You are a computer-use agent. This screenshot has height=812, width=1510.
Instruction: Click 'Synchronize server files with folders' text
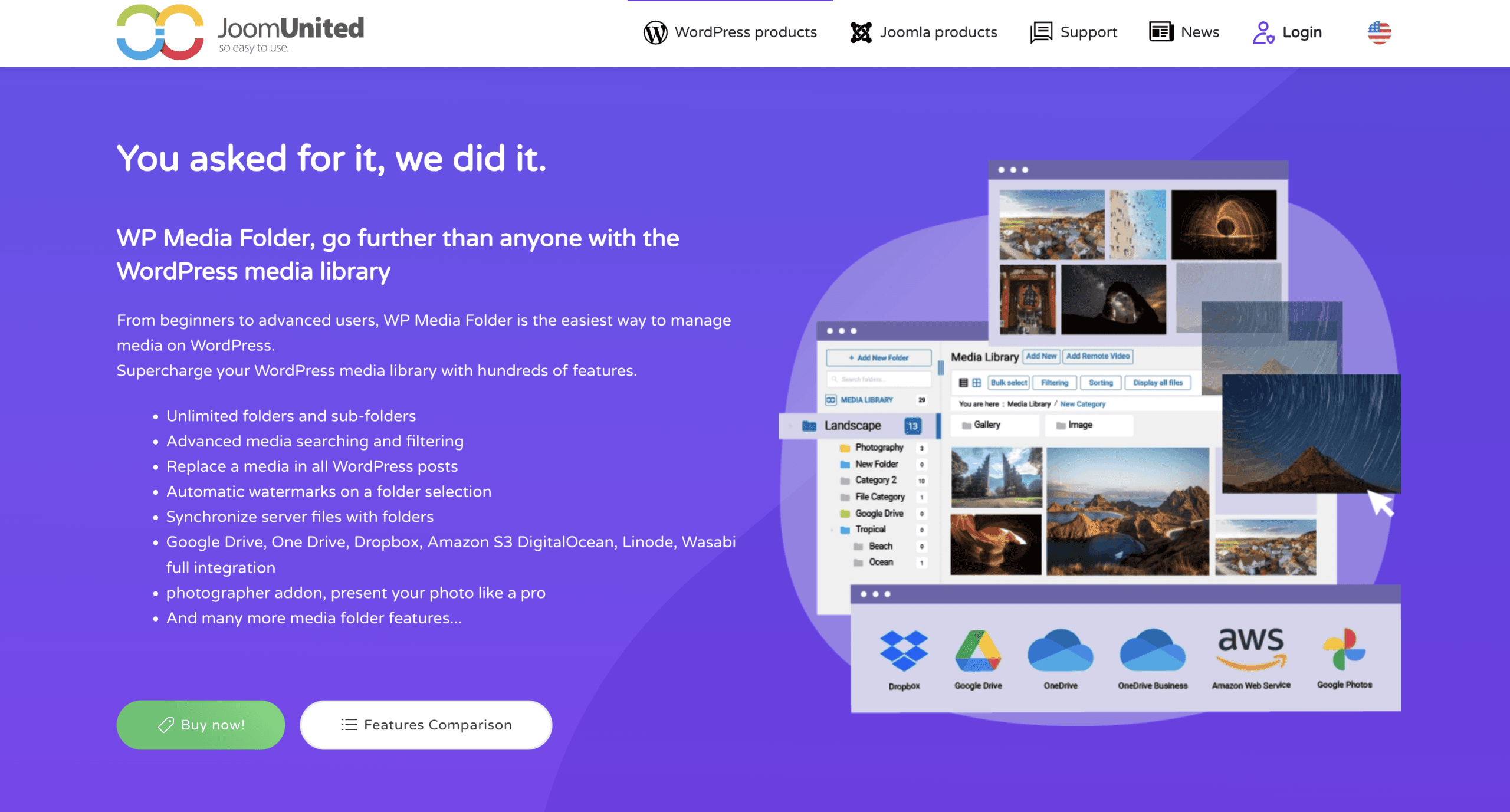[x=300, y=517]
